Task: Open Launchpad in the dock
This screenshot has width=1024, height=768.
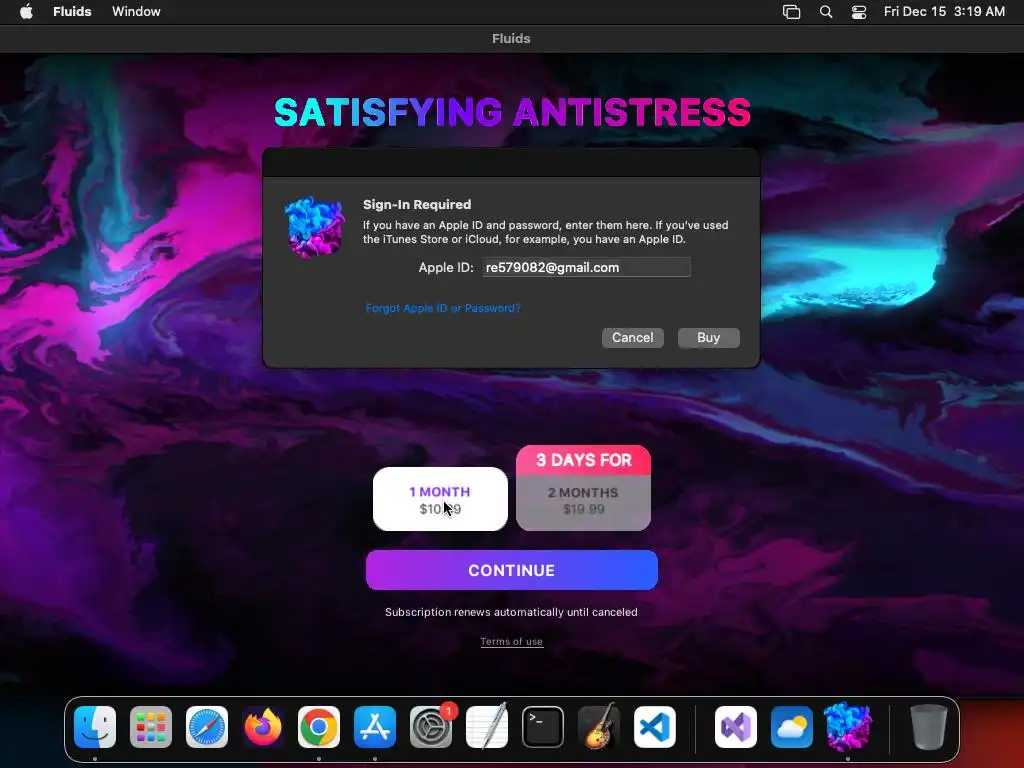Action: 151,727
